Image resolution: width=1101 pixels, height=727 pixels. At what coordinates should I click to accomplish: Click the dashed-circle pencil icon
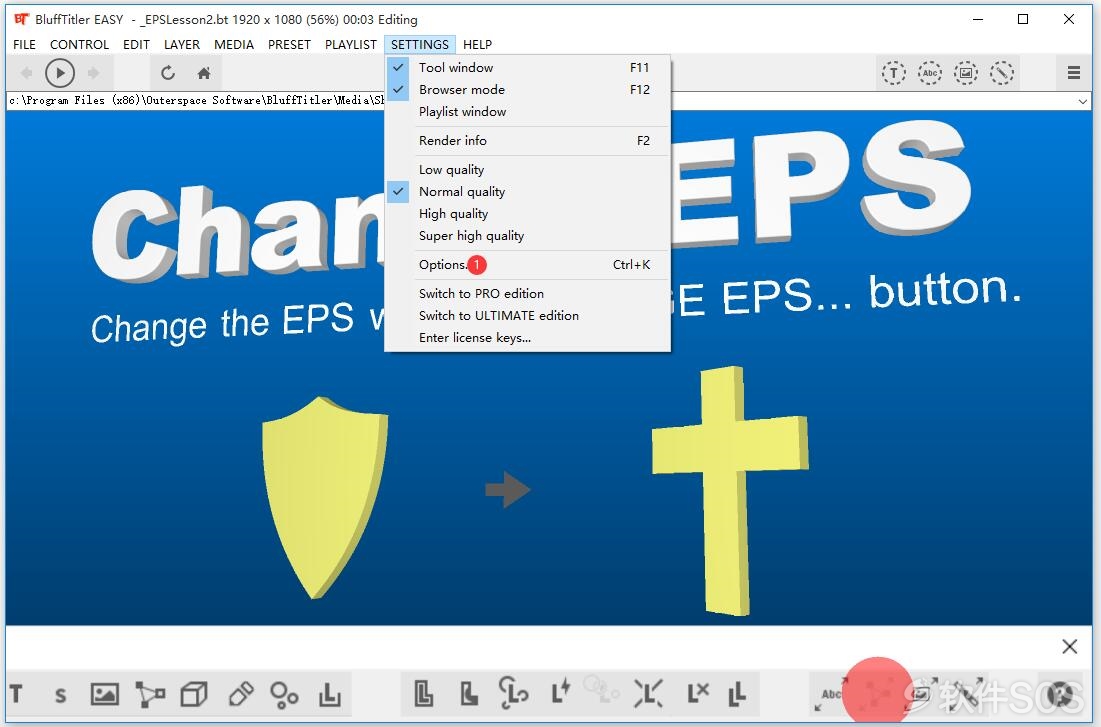tap(1001, 73)
